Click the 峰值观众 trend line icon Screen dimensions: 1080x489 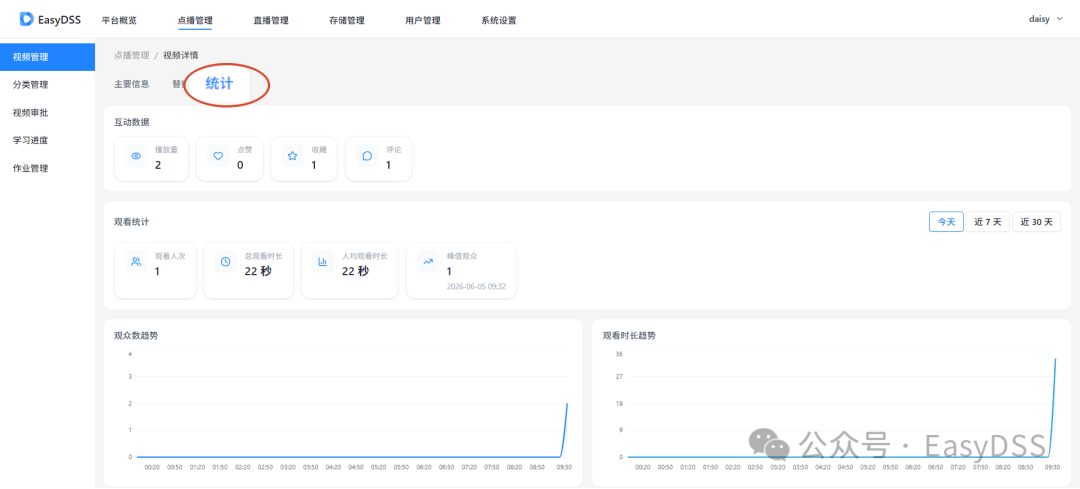point(428,262)
